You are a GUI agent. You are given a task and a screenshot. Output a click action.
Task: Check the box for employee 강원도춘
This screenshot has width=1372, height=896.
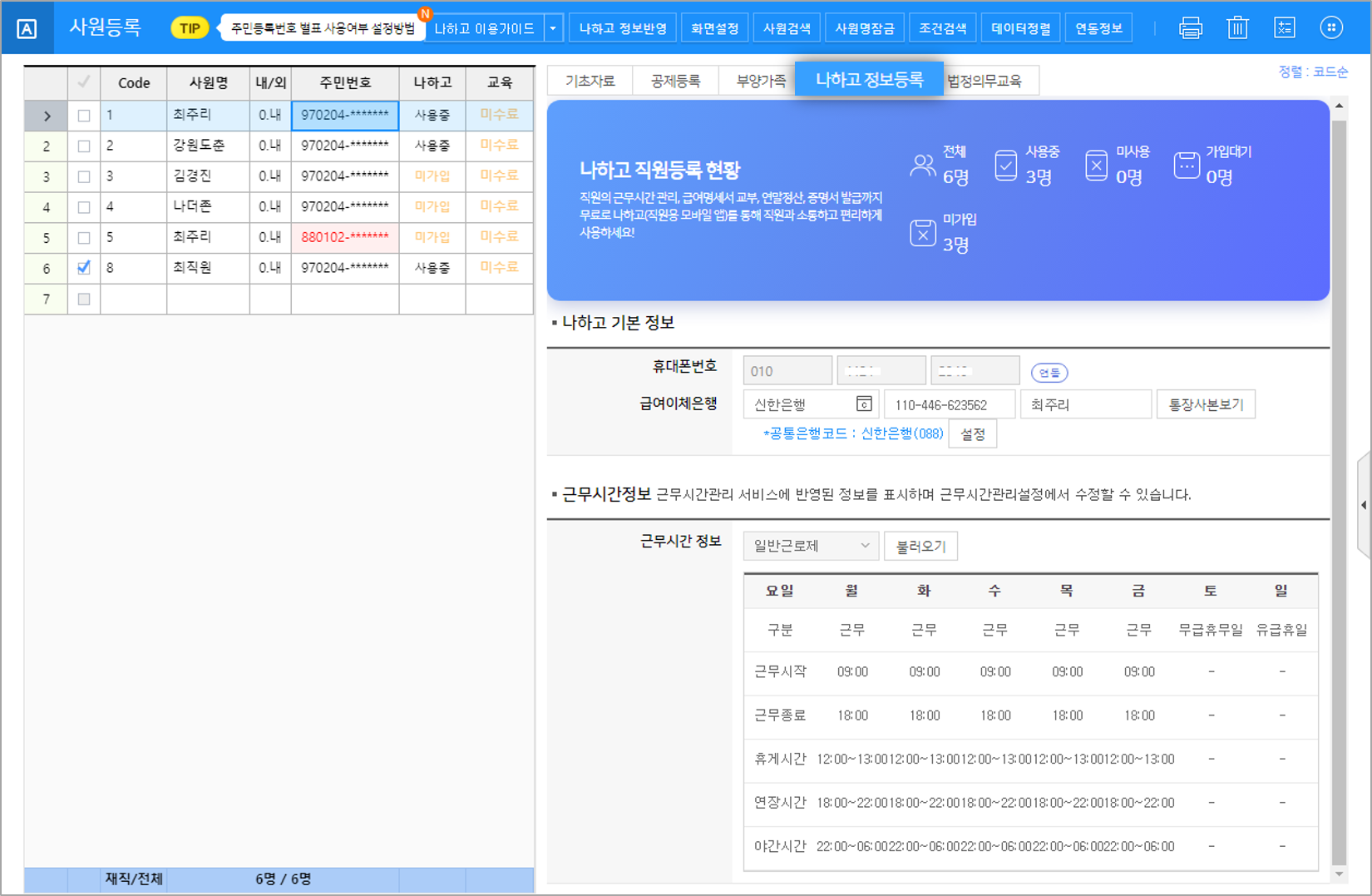click(x=84, y=146)
